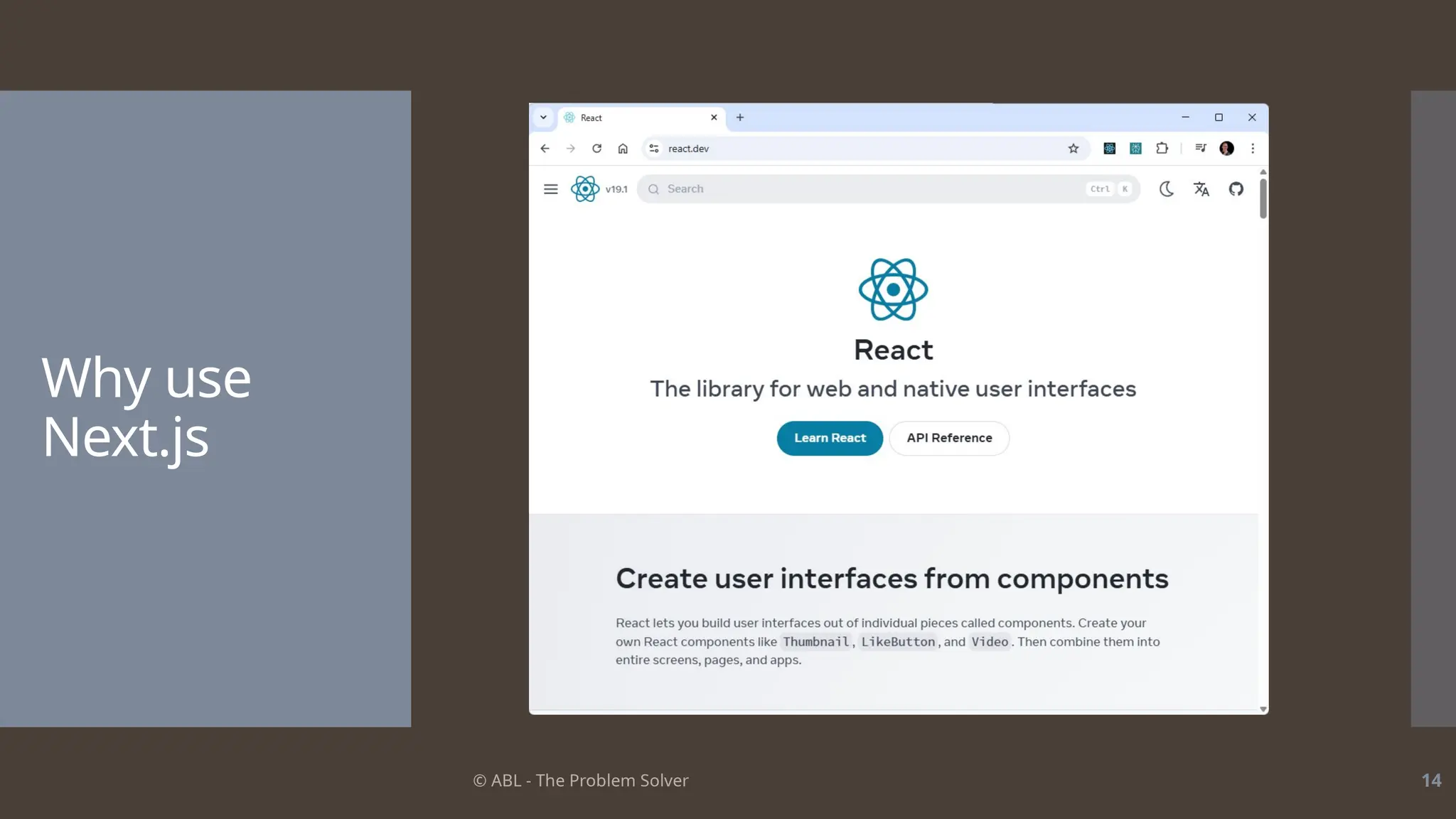The height and width of the screenshot is (819, 1456).
Task: Click the API Reference button
Action: pos(949,438)
